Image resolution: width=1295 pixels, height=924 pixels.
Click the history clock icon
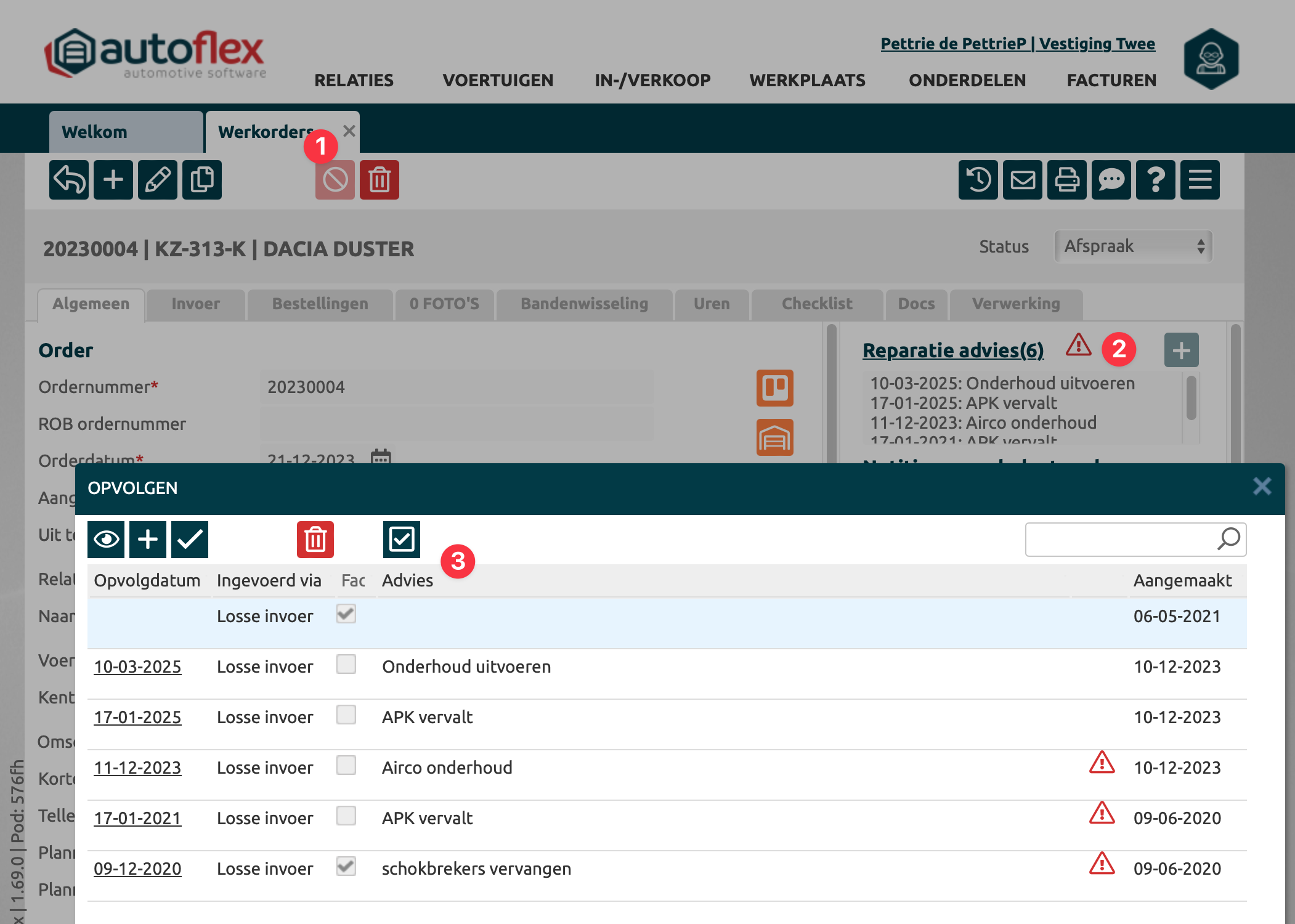click(x=978, y=180)
